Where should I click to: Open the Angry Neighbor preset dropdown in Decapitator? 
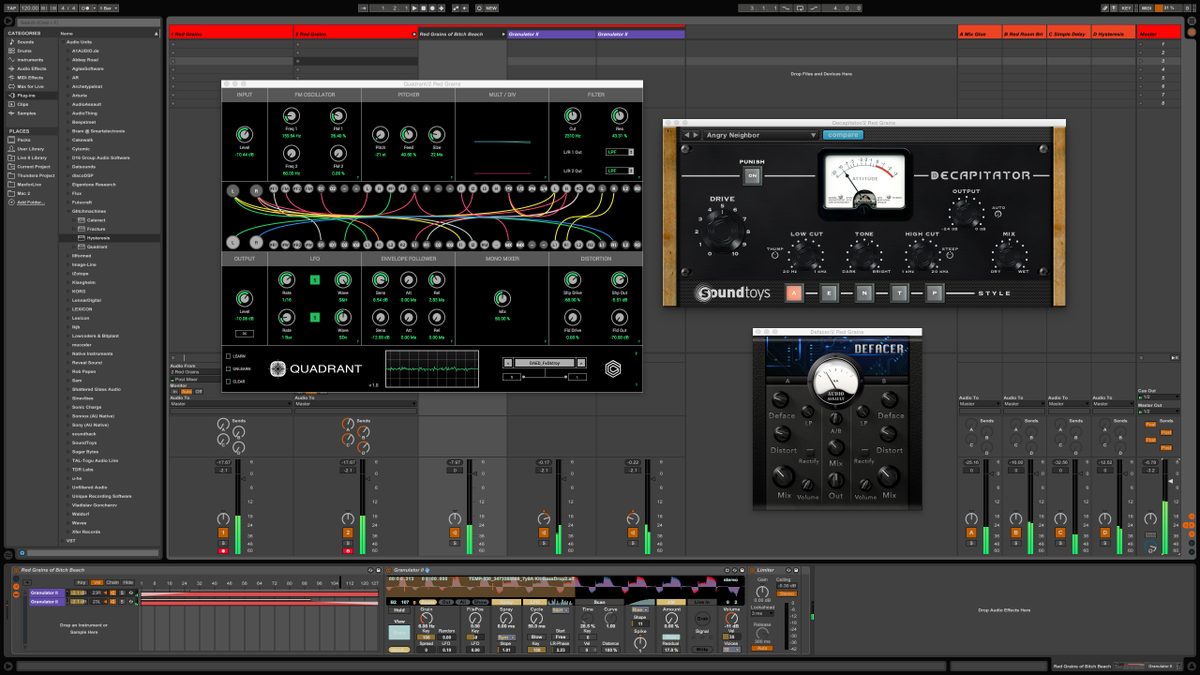(761, 135)
